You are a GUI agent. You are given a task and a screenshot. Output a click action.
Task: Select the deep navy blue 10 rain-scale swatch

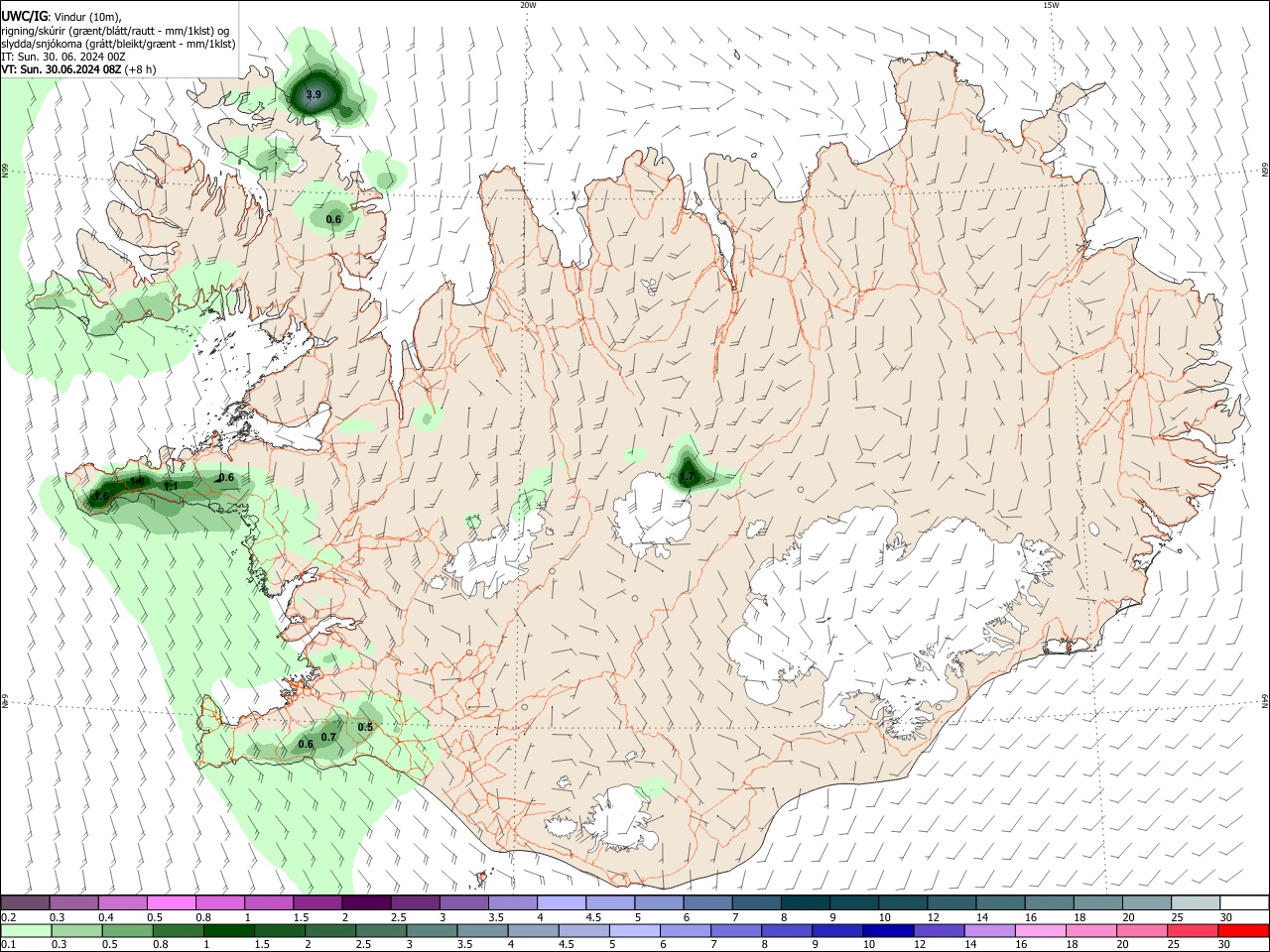(x=886, y=931)
